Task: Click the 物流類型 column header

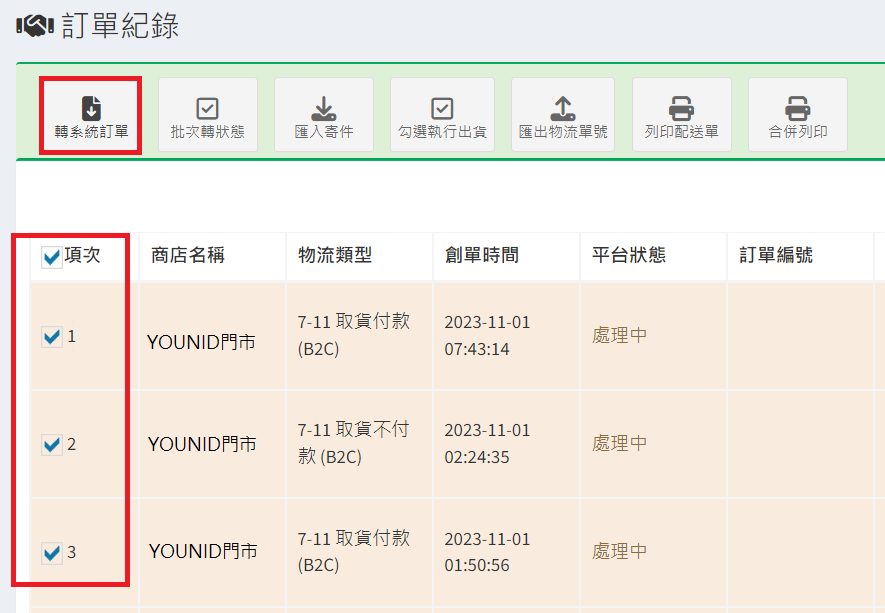Action: coord(335,256)
